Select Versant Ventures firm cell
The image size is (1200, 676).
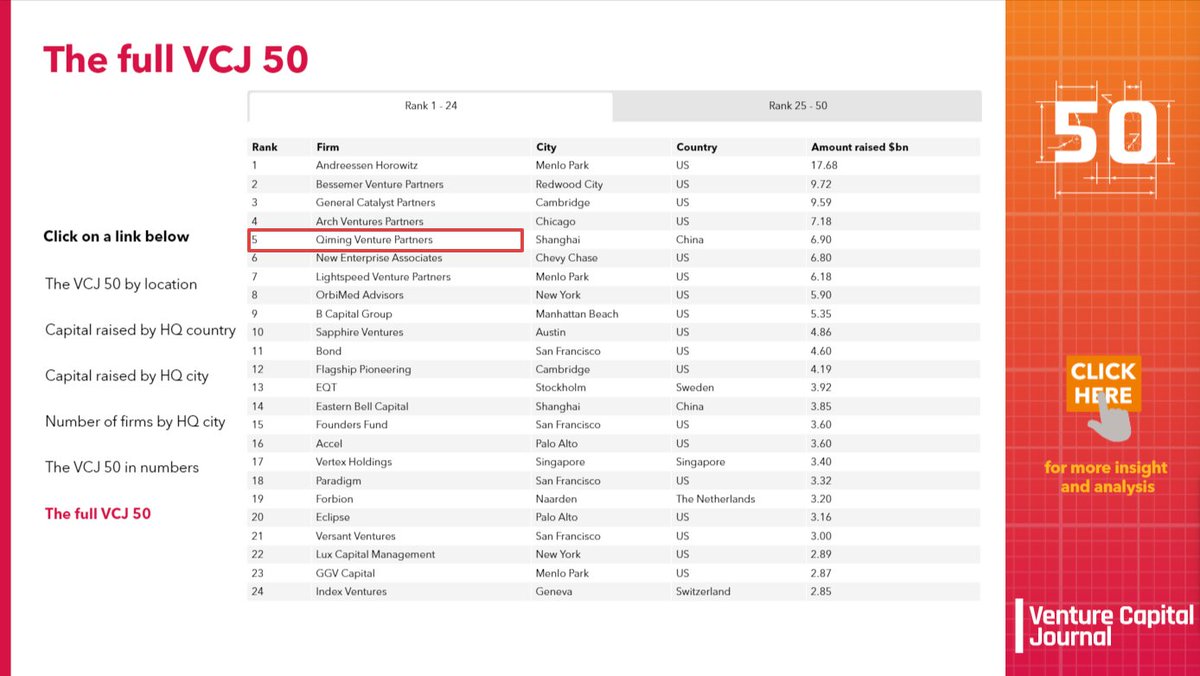point(356,536)
